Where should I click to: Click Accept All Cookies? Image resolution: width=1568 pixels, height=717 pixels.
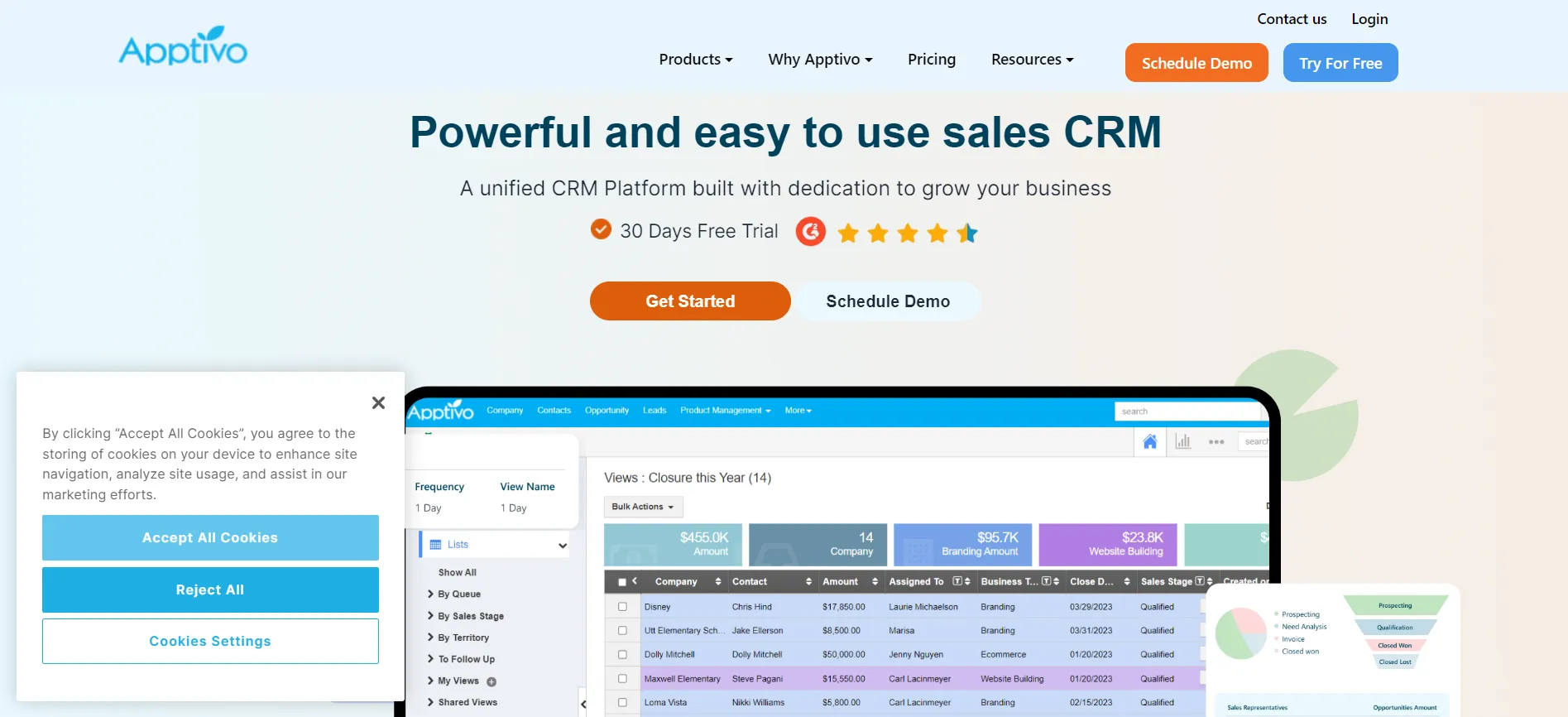point(210,537)
